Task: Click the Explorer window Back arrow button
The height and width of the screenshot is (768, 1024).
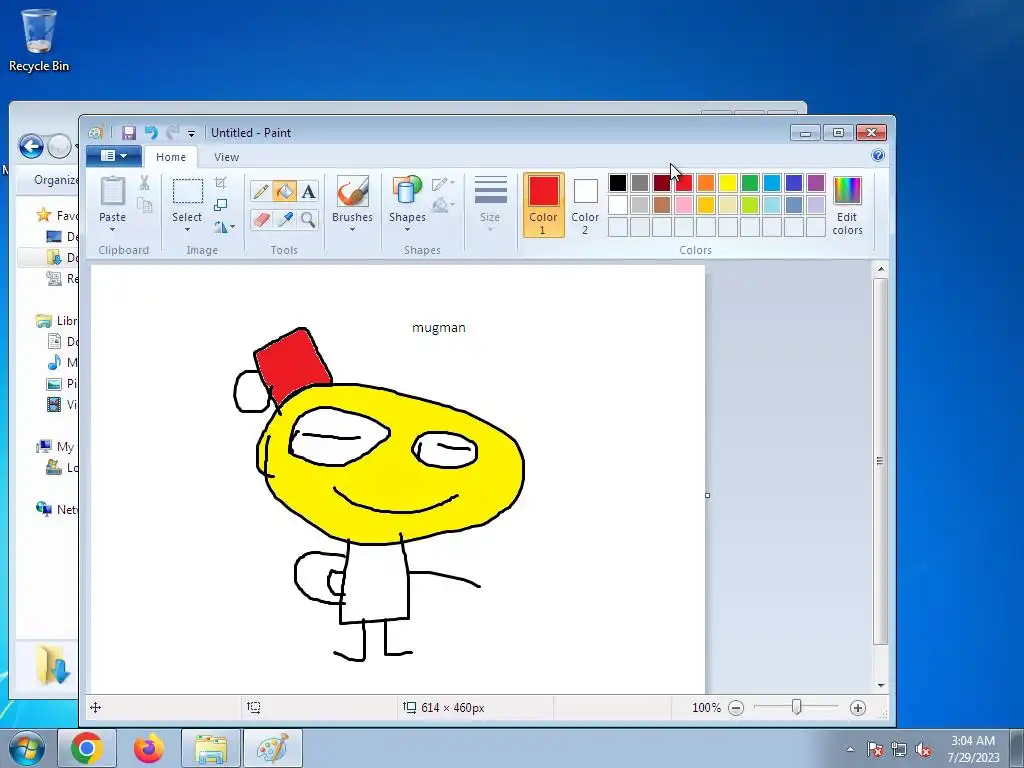Action: point(31,146)
